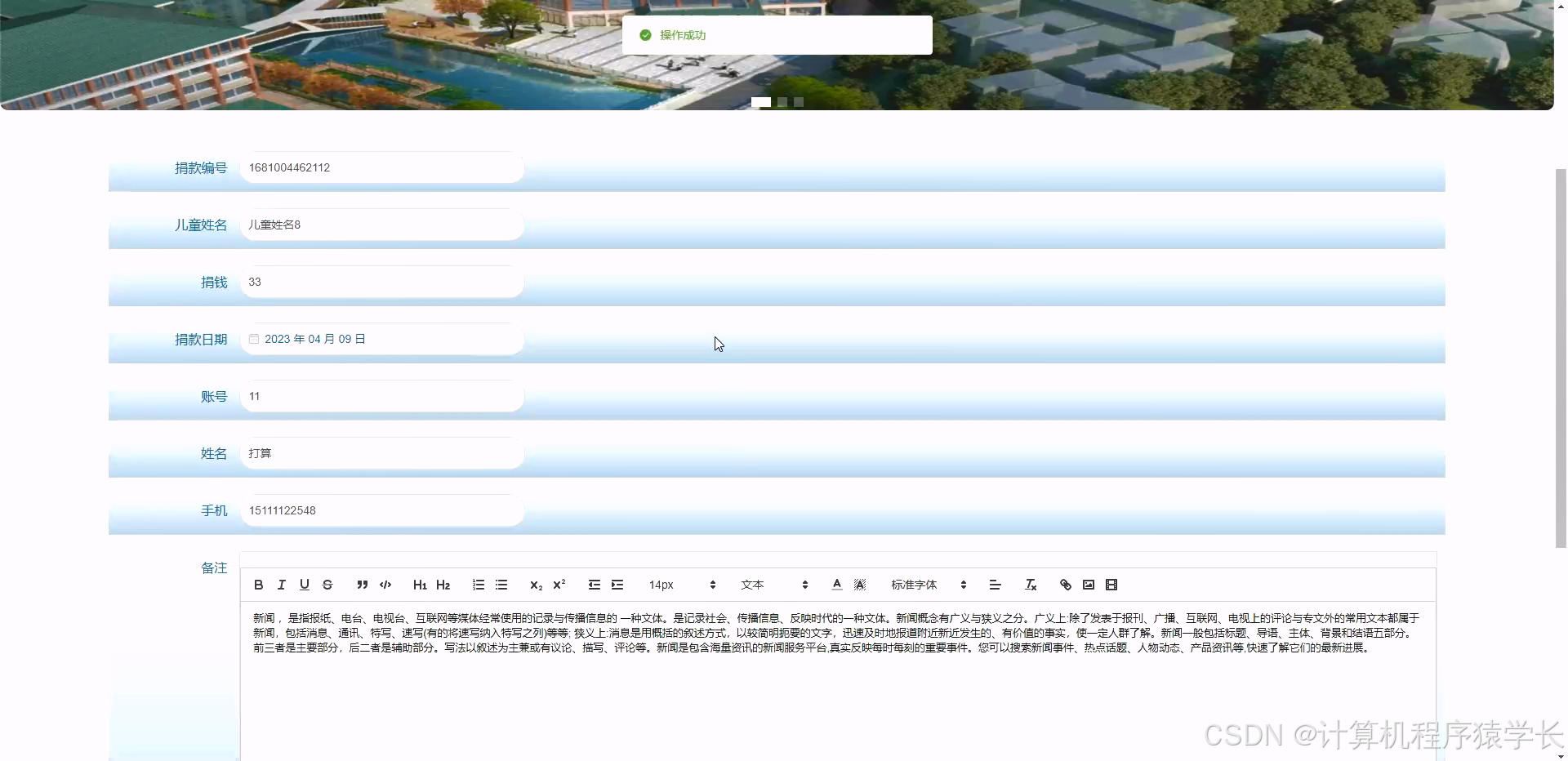Viewport: 1568px width, 761px height.
Task: Insert a blockquote in the editor
Action: (x=362, y=585)
